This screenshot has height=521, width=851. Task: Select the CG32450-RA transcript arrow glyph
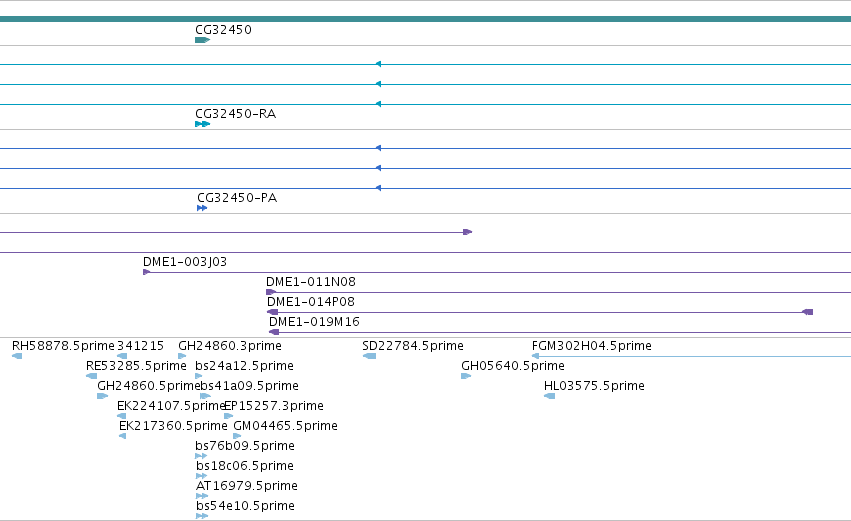tap(202, 124)
